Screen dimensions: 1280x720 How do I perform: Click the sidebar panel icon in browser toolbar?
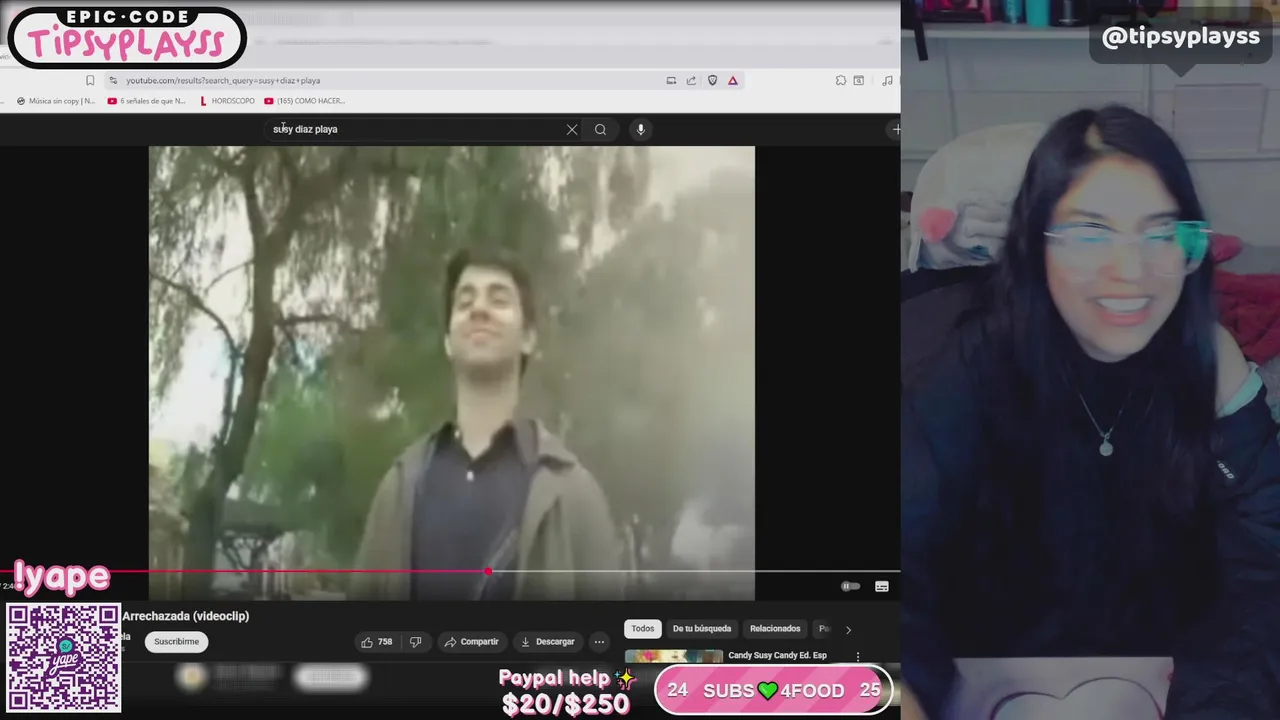pos(859,81)
